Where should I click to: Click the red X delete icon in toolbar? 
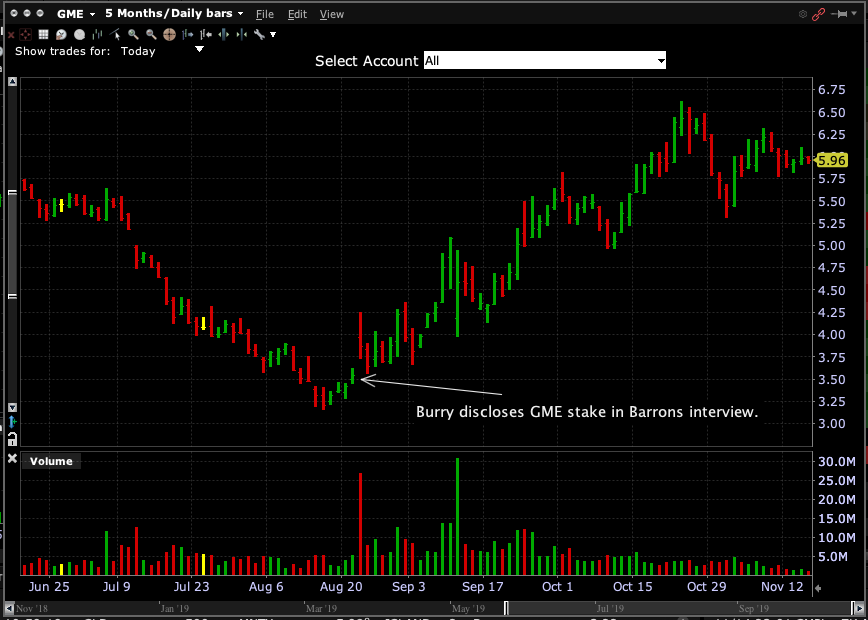point(11,35)
